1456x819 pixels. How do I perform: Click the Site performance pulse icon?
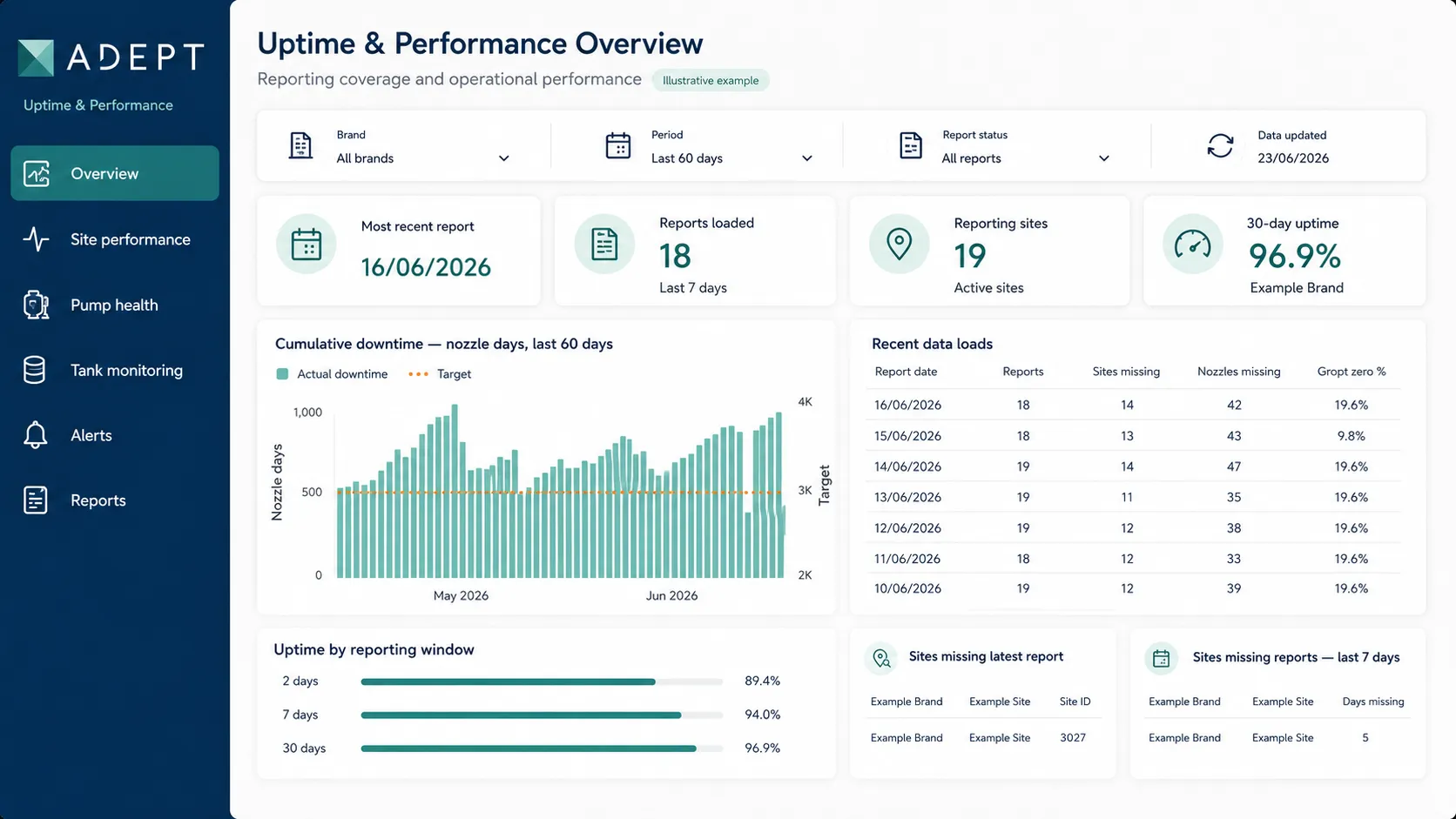tap(36, 238)
